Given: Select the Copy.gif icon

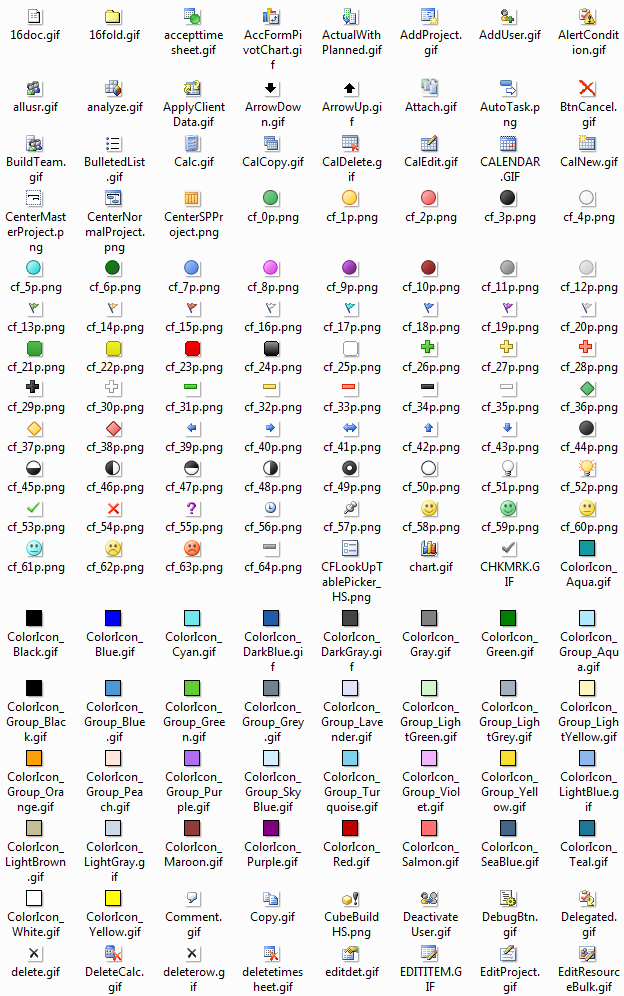Looking at the screenshot, I should (x=271, y=898).
